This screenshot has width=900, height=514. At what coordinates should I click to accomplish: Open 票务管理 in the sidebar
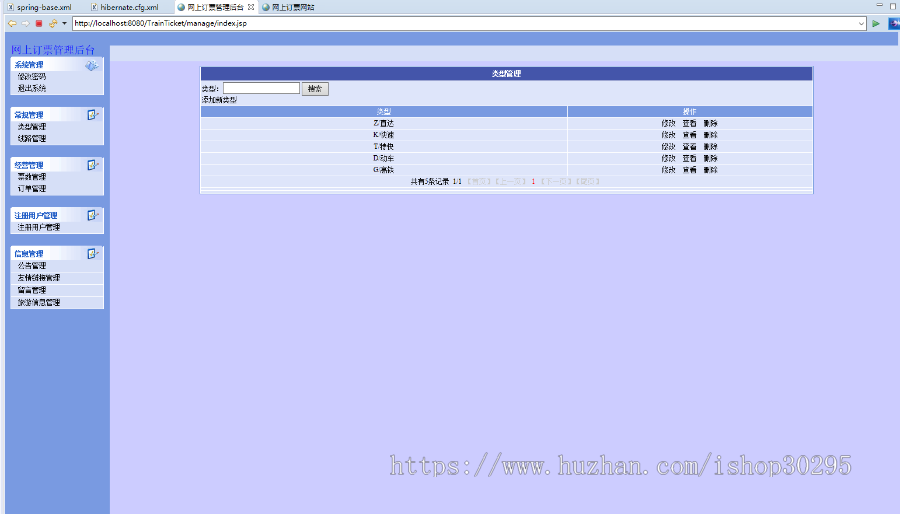[32, 177]
